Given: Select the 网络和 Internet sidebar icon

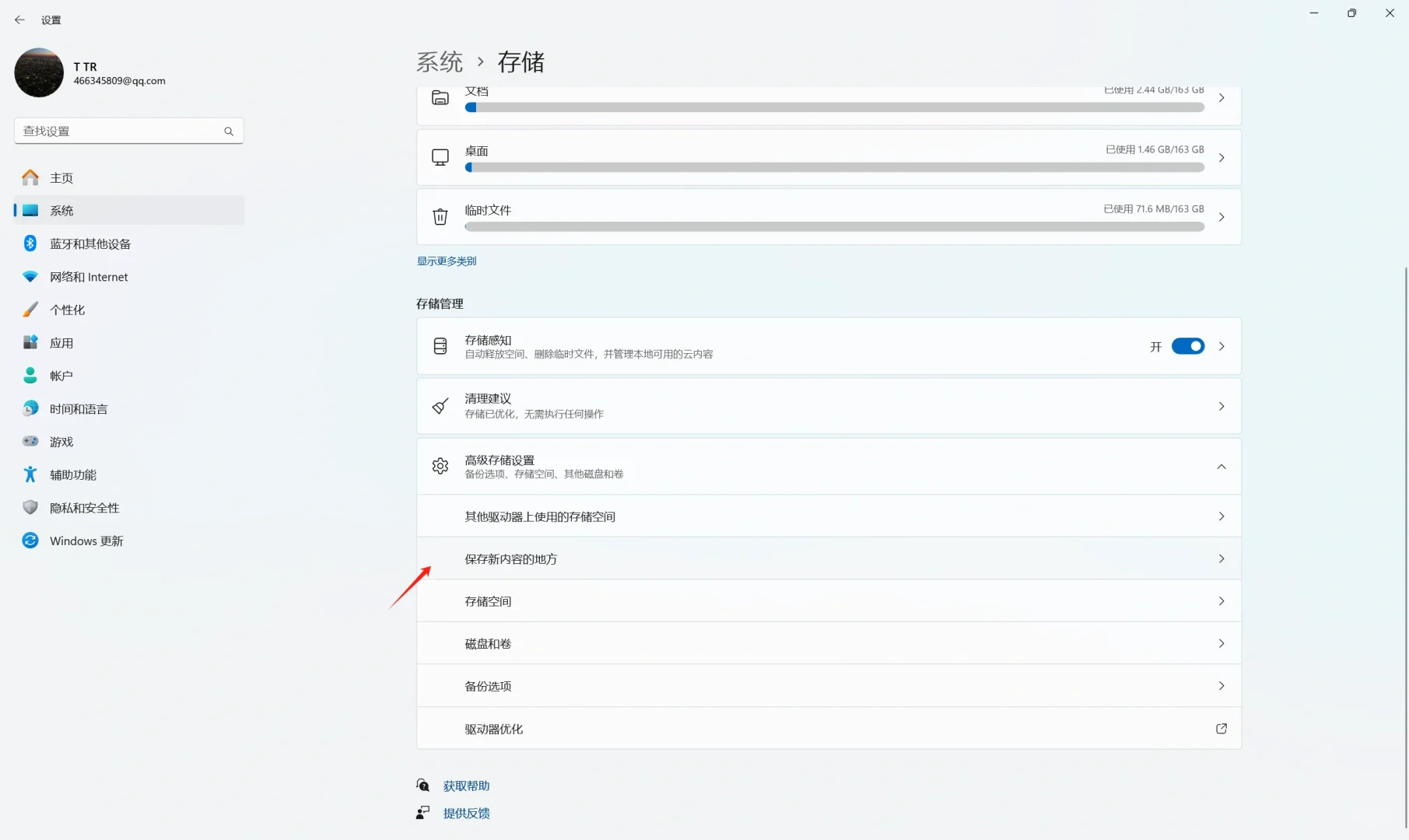Looking at the screenshot, I should coord(30,276).
